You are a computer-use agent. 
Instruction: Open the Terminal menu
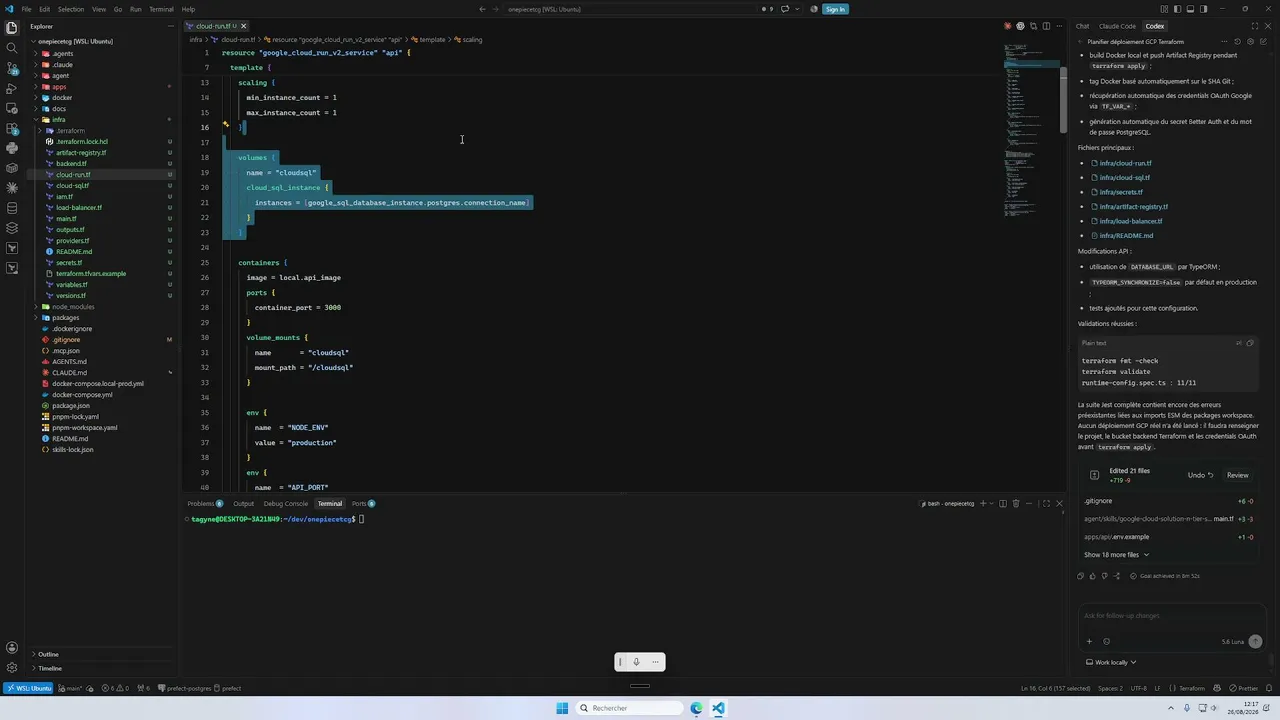pos(161,9)
